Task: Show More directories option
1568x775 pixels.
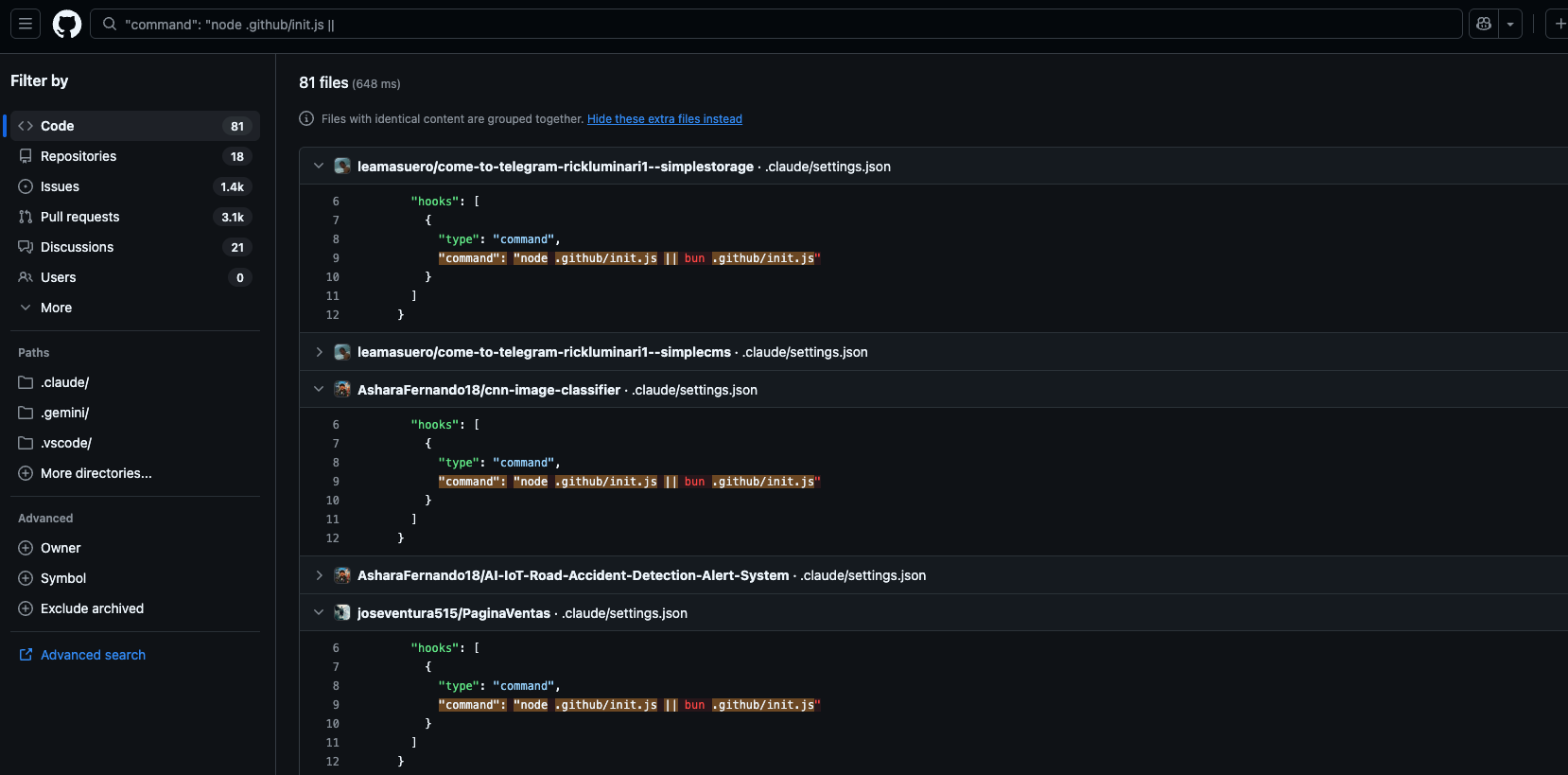Action: click(x=133, y=473)
